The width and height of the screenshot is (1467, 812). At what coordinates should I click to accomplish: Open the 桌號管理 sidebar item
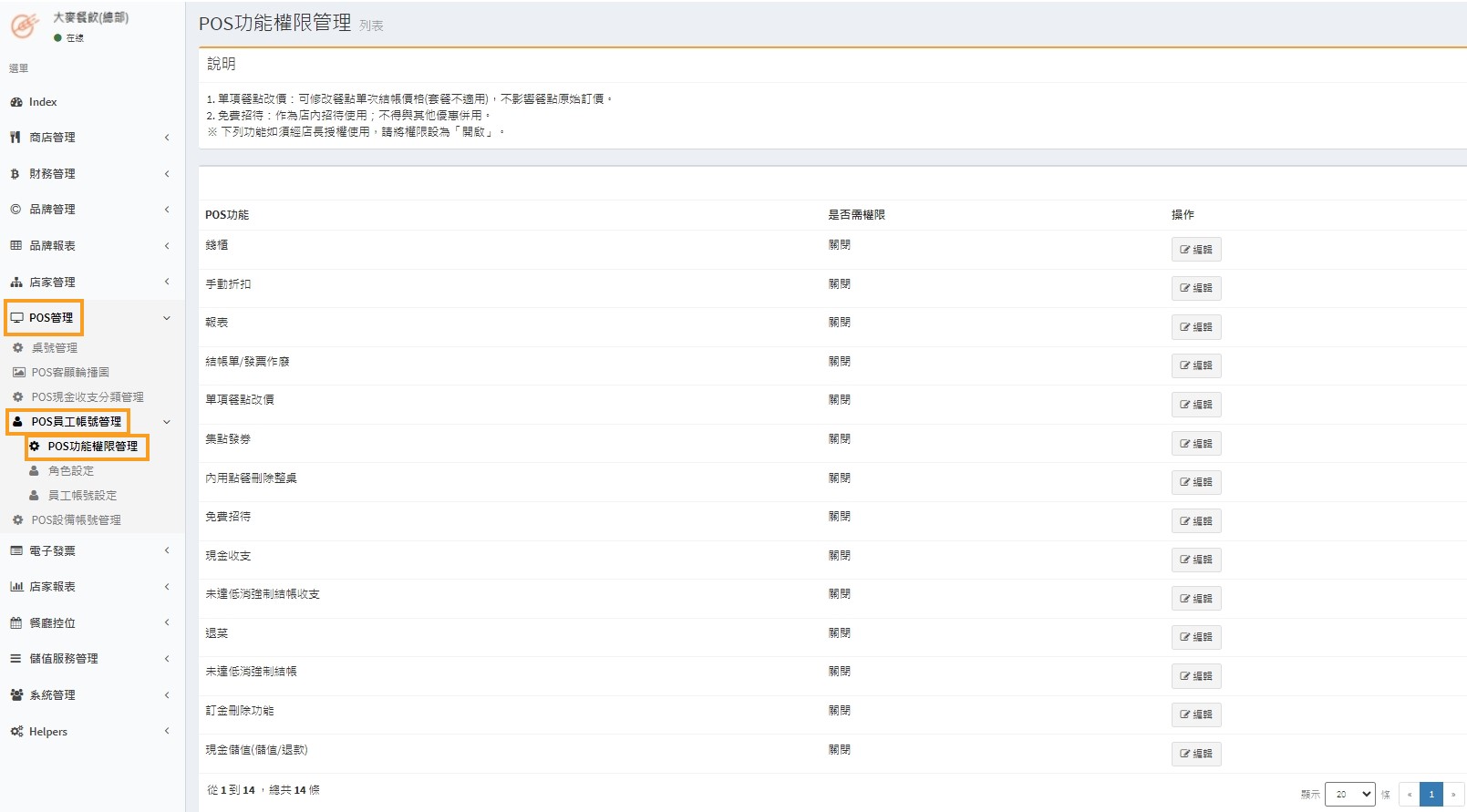[x=54, y=348]
